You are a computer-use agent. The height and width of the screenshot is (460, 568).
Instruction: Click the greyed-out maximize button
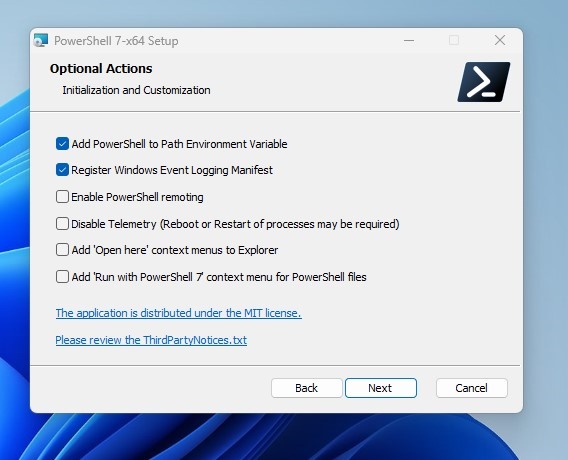tap(454, 40)
